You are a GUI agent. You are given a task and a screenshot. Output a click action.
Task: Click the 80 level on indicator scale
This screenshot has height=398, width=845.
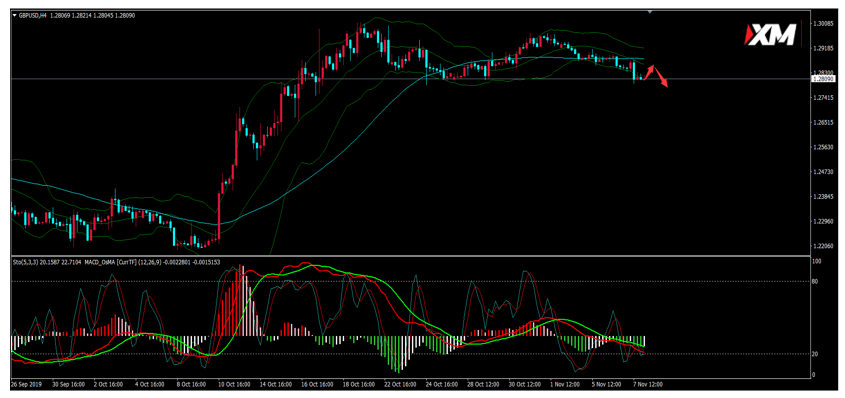tap(815, 281)
